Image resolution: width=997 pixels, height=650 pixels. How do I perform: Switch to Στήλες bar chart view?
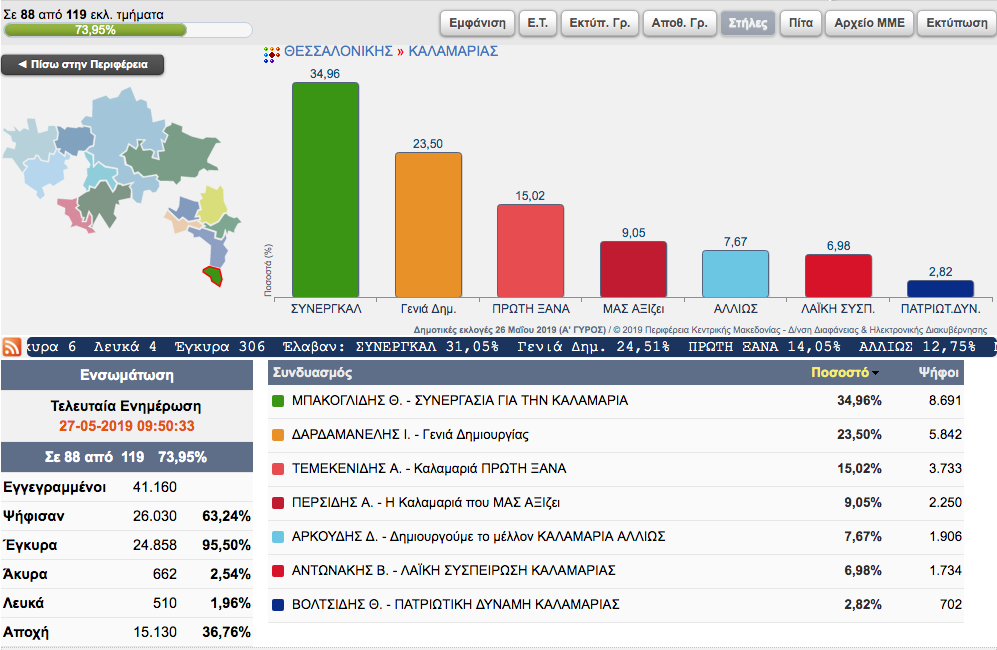point(748,22)
